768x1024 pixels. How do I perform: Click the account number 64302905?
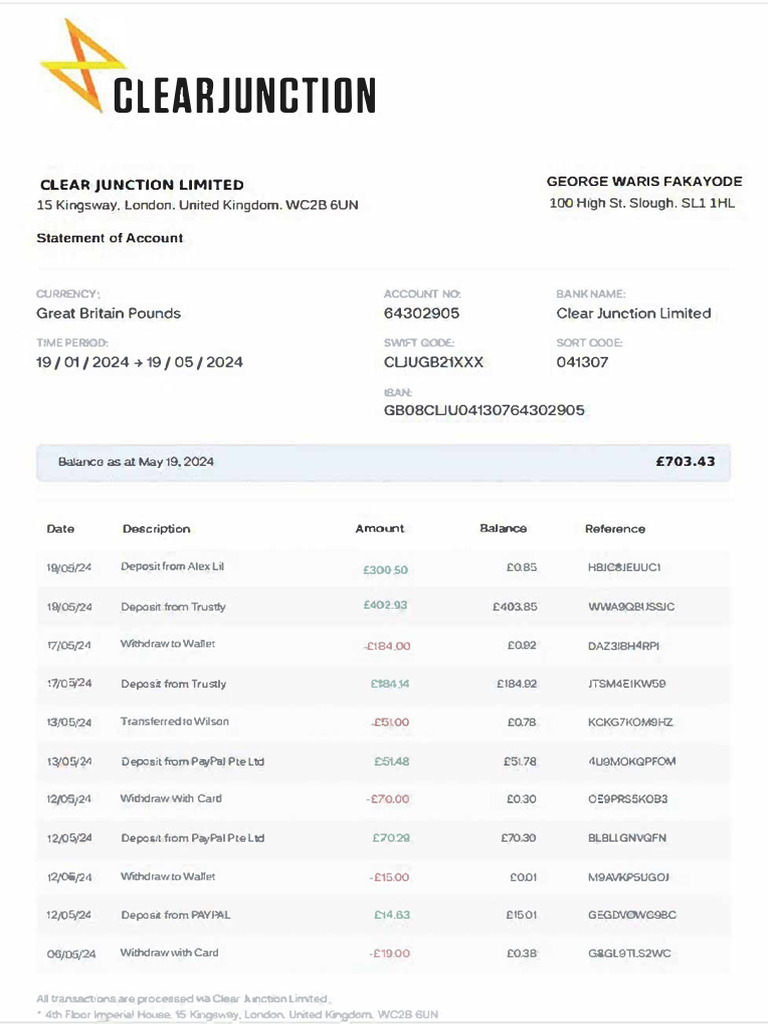coord(421,313)
